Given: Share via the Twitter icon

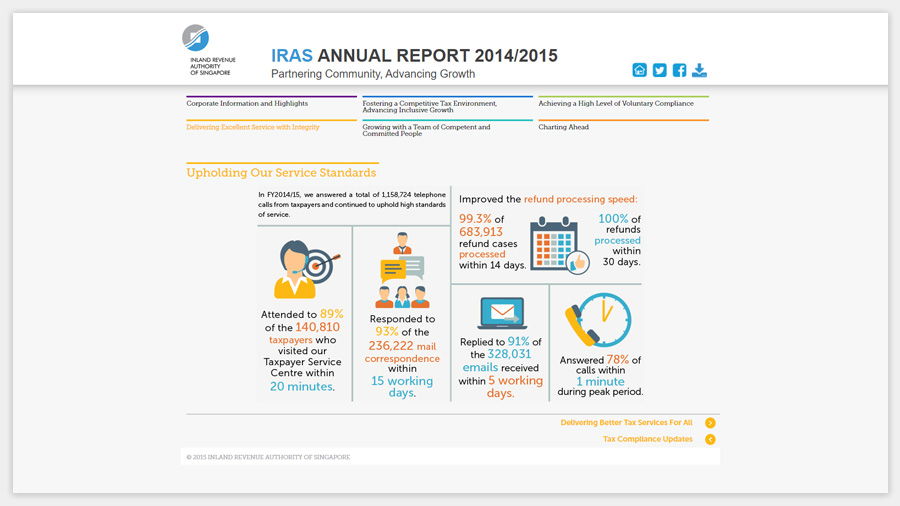Looking at the screenshot, I should click(x=660, y=70).
